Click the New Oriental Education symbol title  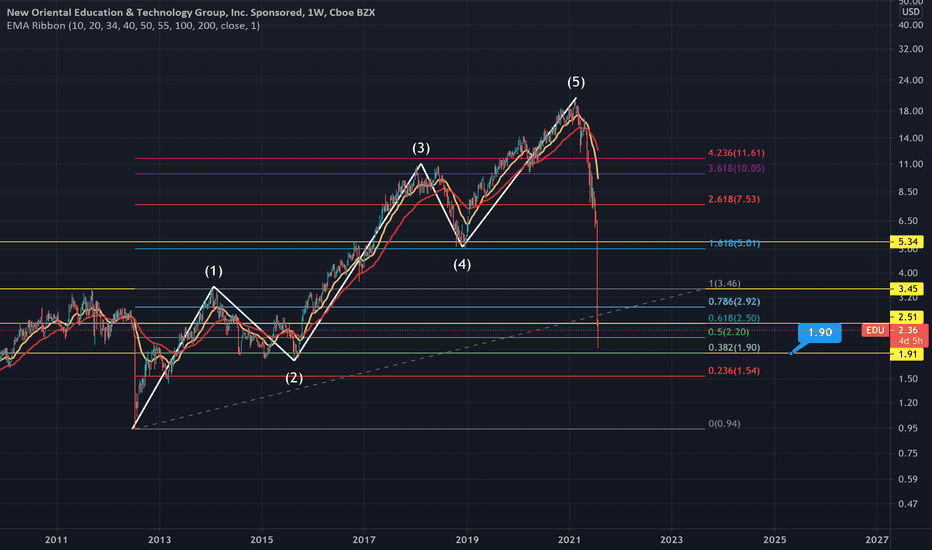pyautogui.click(x=191, y=12)
